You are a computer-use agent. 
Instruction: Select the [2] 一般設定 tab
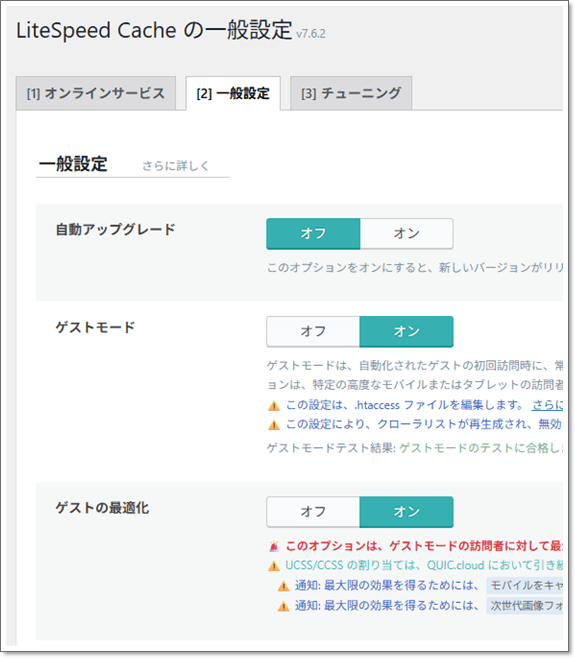coord(233,93)
